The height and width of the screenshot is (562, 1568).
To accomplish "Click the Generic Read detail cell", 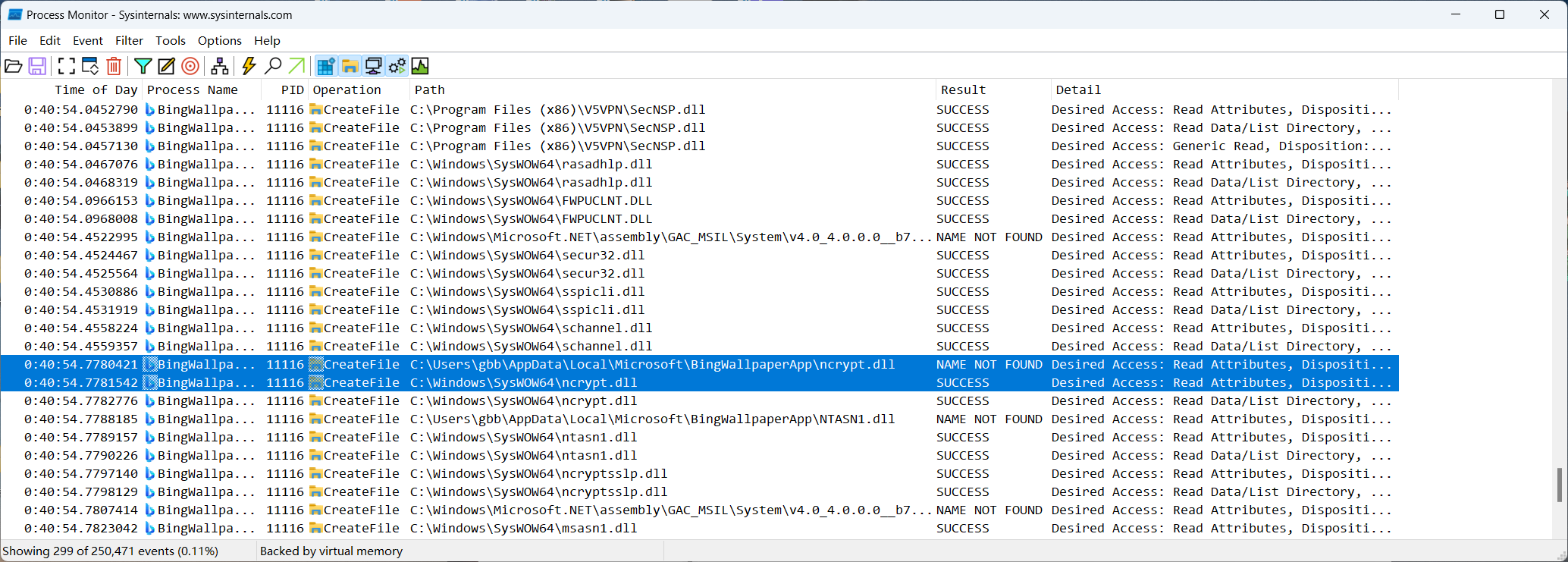I will (x=1221, y=146).
